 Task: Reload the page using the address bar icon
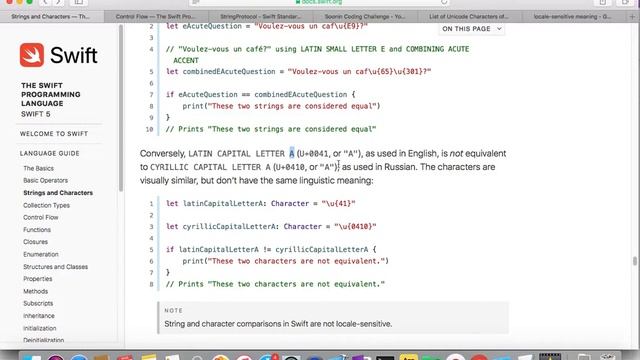point(444,2)
